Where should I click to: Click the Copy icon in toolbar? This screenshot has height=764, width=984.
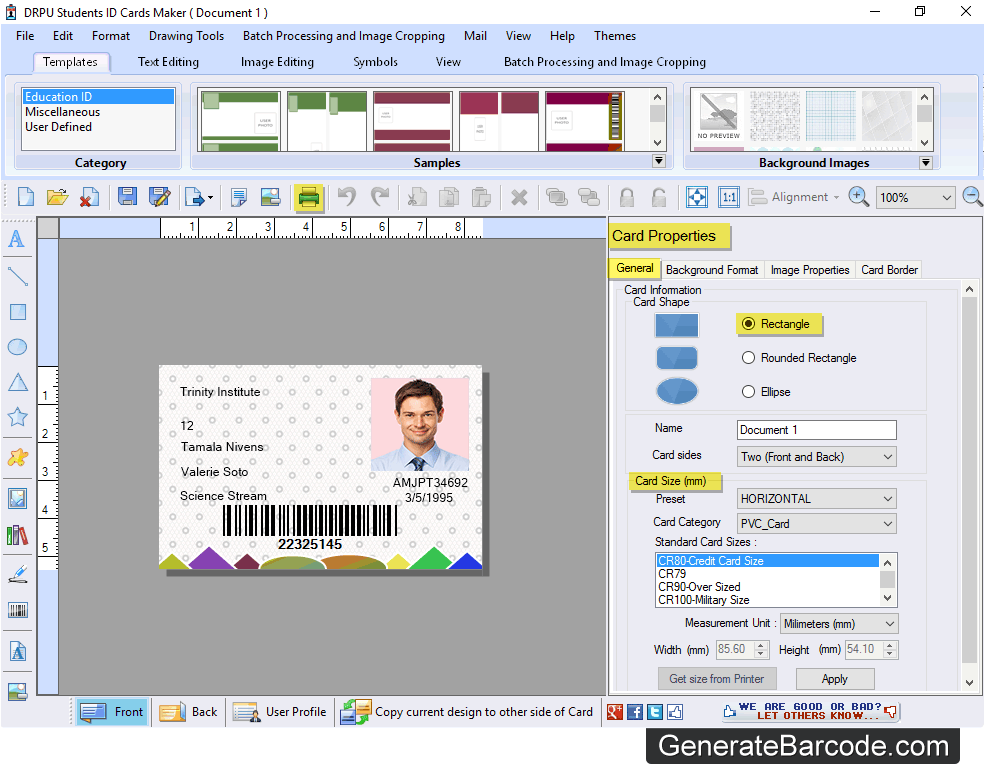pos(448,197)
